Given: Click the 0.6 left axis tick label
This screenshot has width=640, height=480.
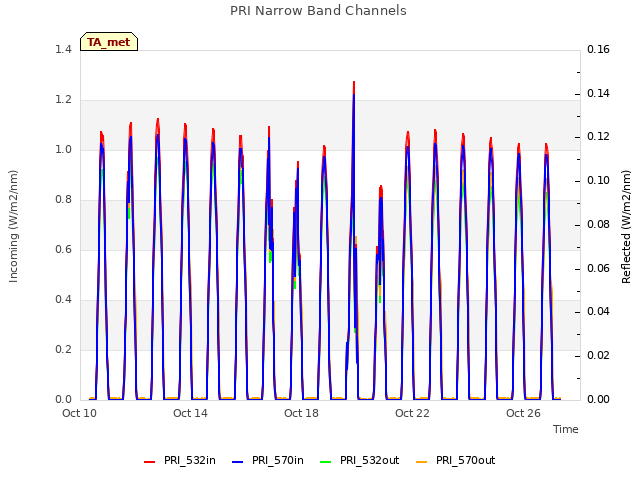Looking at the screenshot, I should point(63,250).
